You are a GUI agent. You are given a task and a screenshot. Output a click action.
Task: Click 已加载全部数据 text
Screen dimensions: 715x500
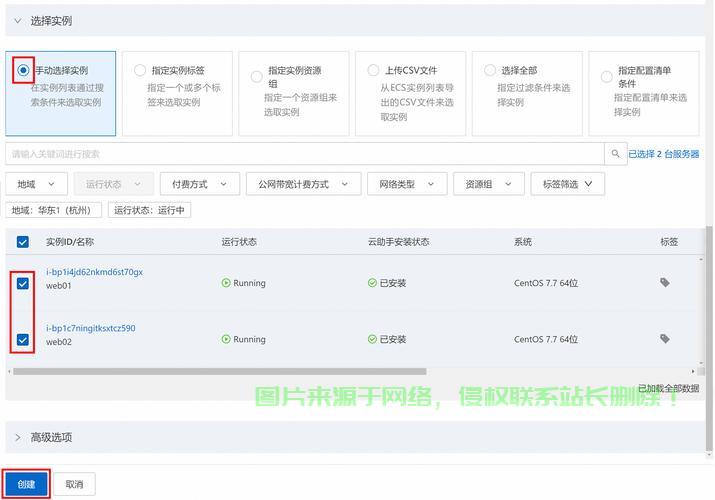click(668, 388)
